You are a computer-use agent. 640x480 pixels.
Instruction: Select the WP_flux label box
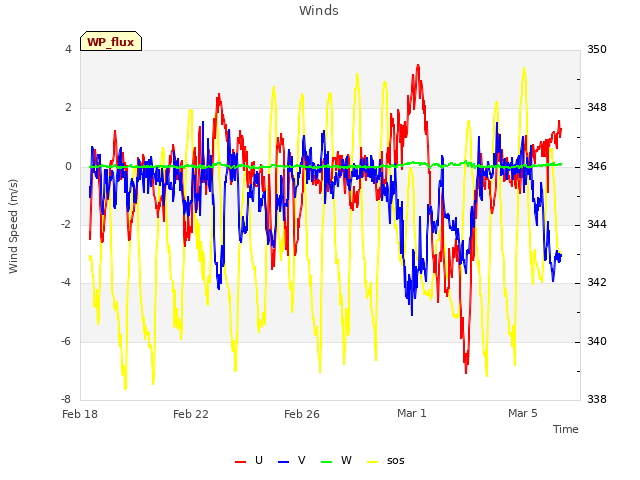[111, 41]
